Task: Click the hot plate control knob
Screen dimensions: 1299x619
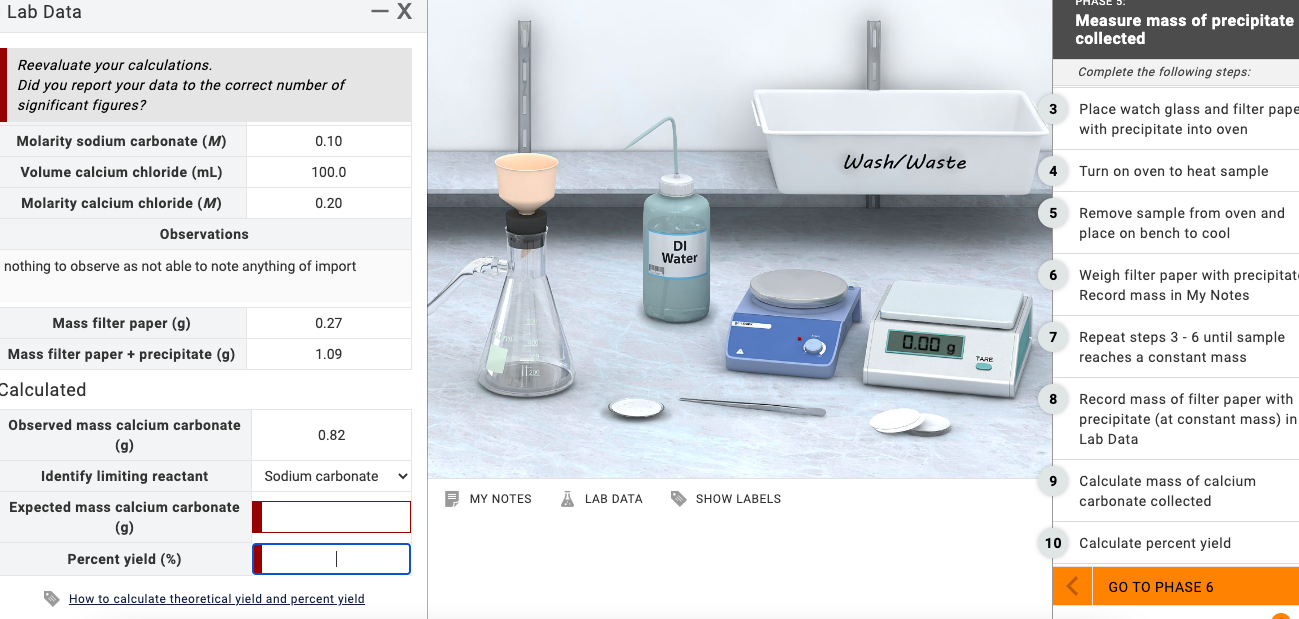Action: [815, 347]
